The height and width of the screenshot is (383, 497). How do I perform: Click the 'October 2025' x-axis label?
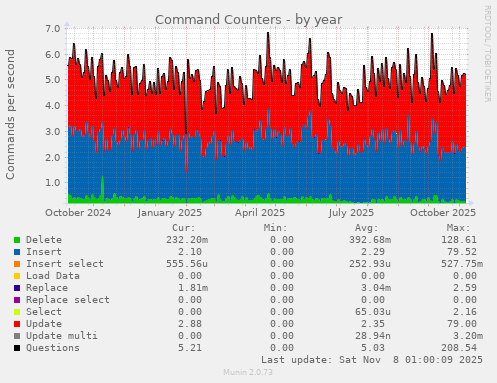click(443, 213)
